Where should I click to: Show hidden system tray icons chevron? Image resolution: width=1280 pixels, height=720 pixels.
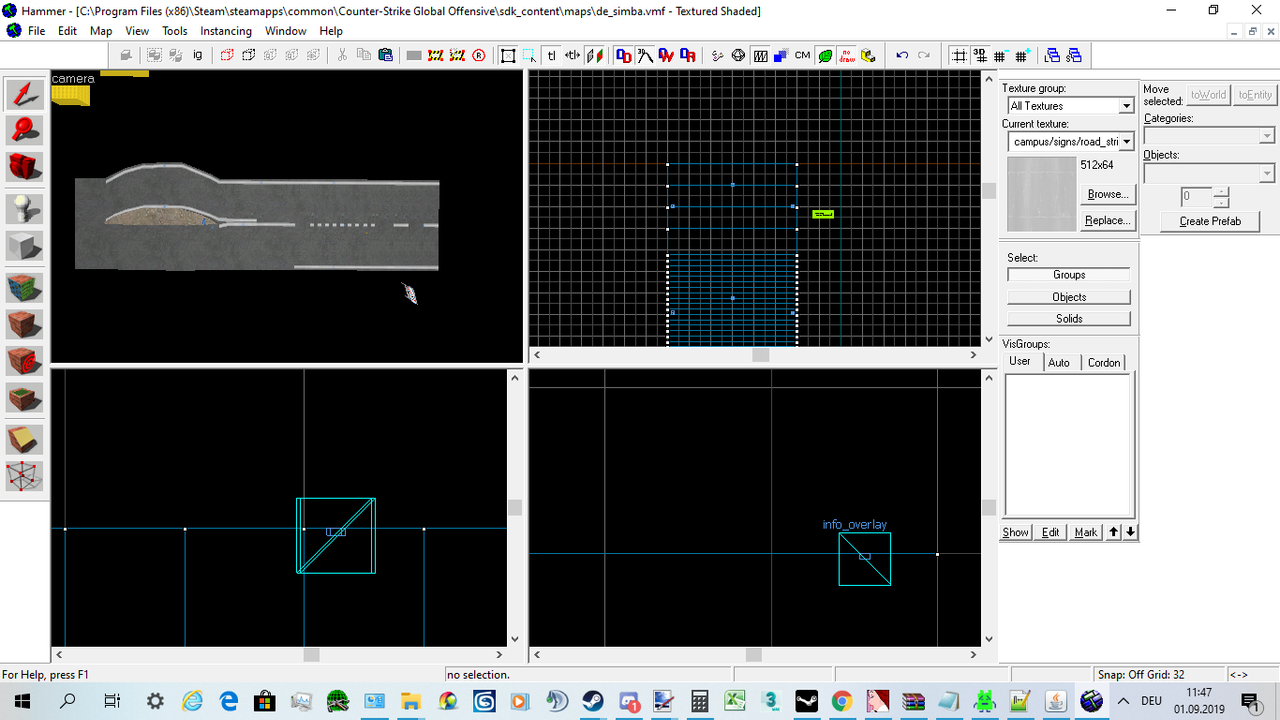(1123, 701)
